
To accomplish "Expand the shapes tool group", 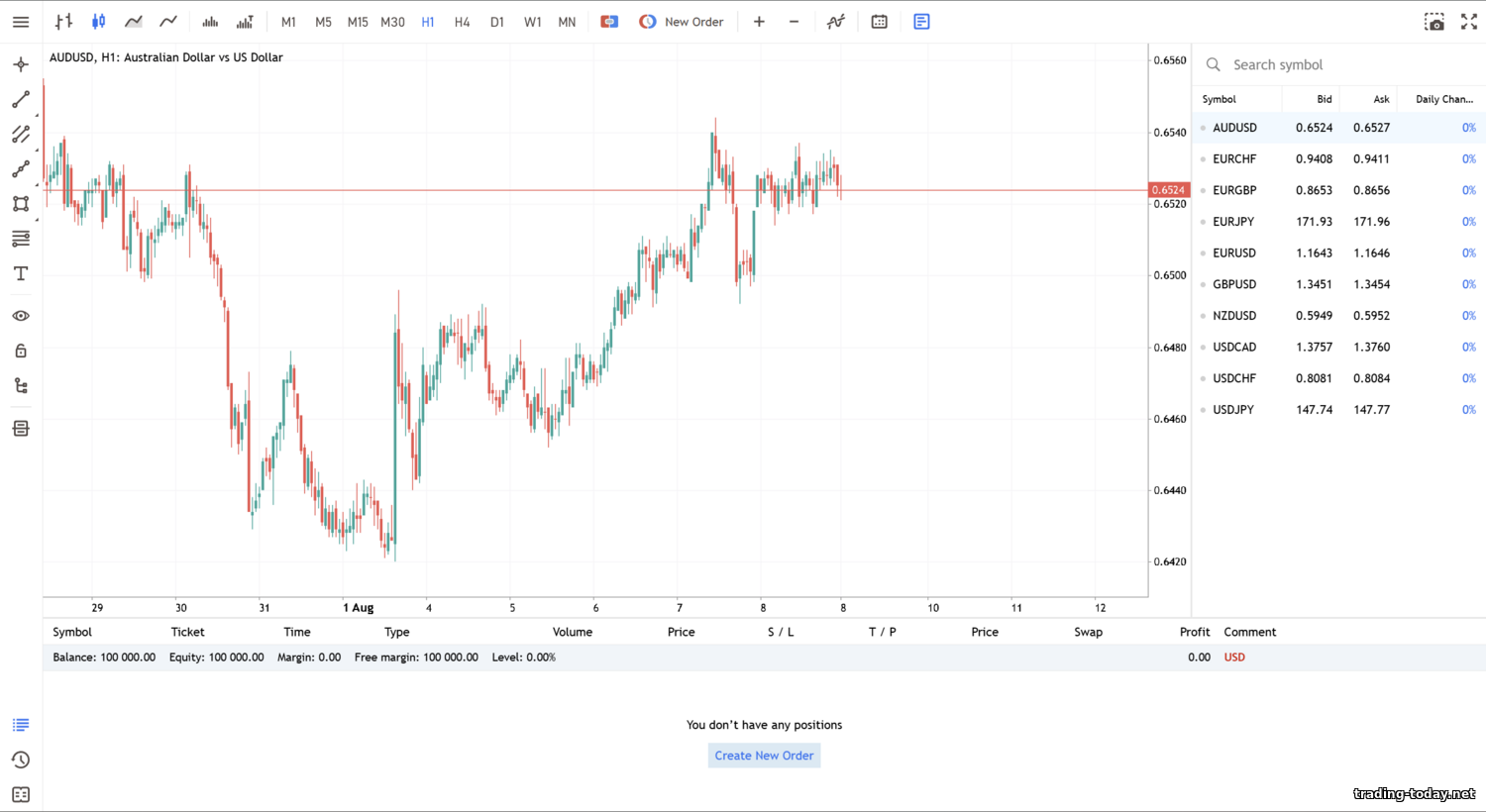I will [x=21, y=205].
